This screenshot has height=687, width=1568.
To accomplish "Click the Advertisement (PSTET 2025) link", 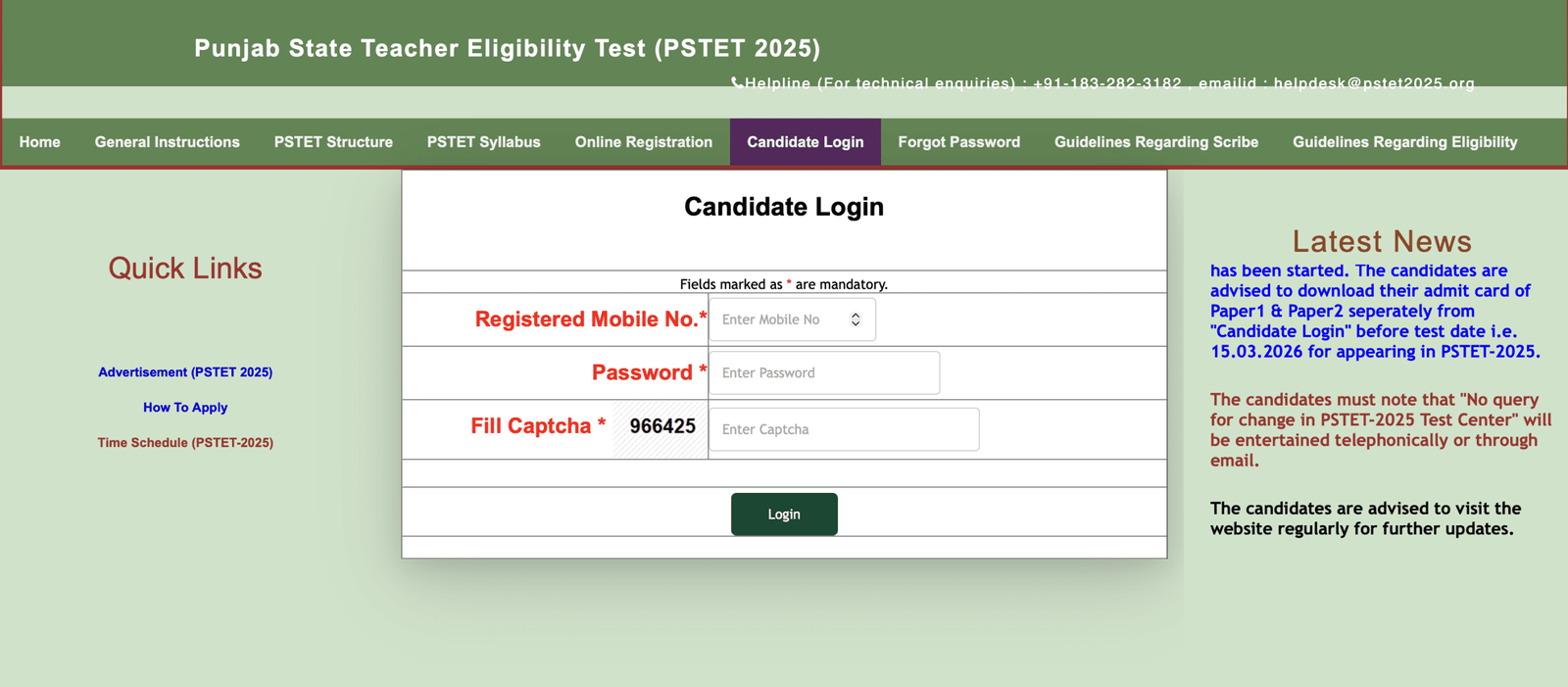I will pyautogui.click(x=185, y=372).
